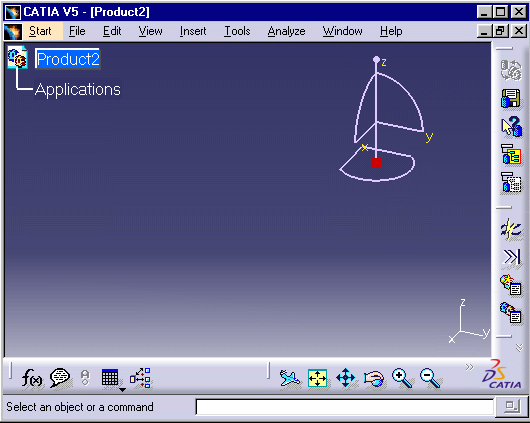Click the relations tree diagram icon
This screenshot has width=530, height=423.
click(x=140, y=378)
